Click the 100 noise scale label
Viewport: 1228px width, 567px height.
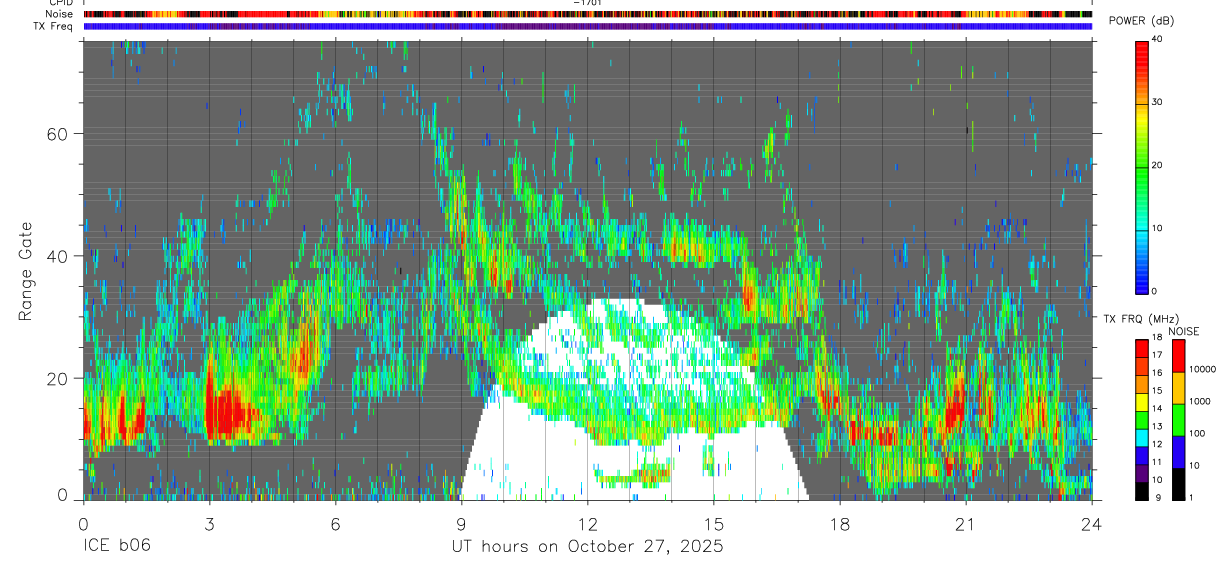[1197, 433]
